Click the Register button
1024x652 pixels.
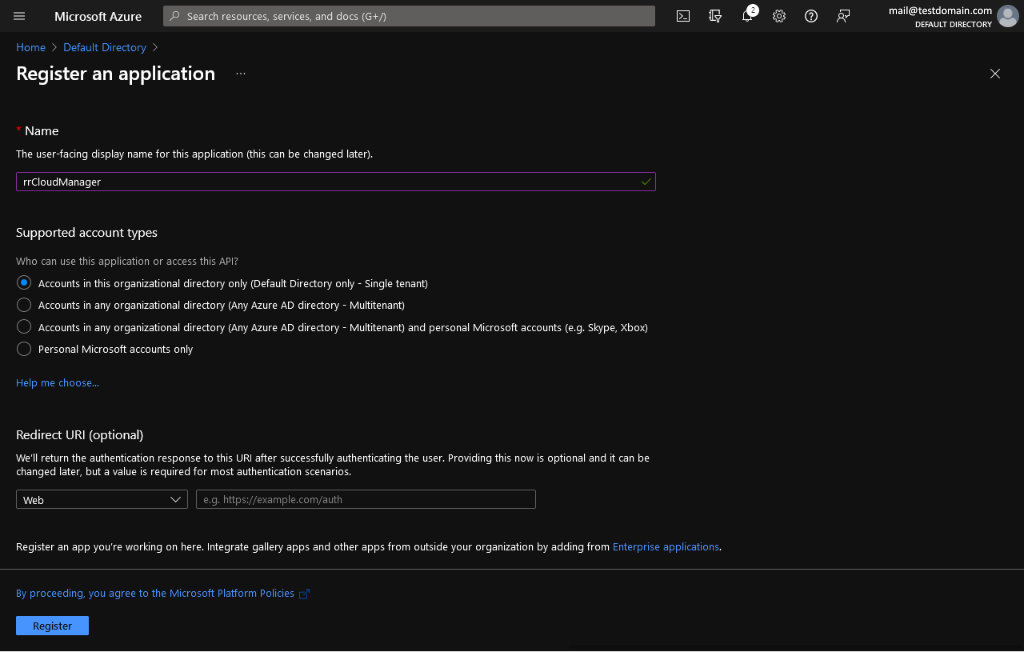[x=52, y=626]
